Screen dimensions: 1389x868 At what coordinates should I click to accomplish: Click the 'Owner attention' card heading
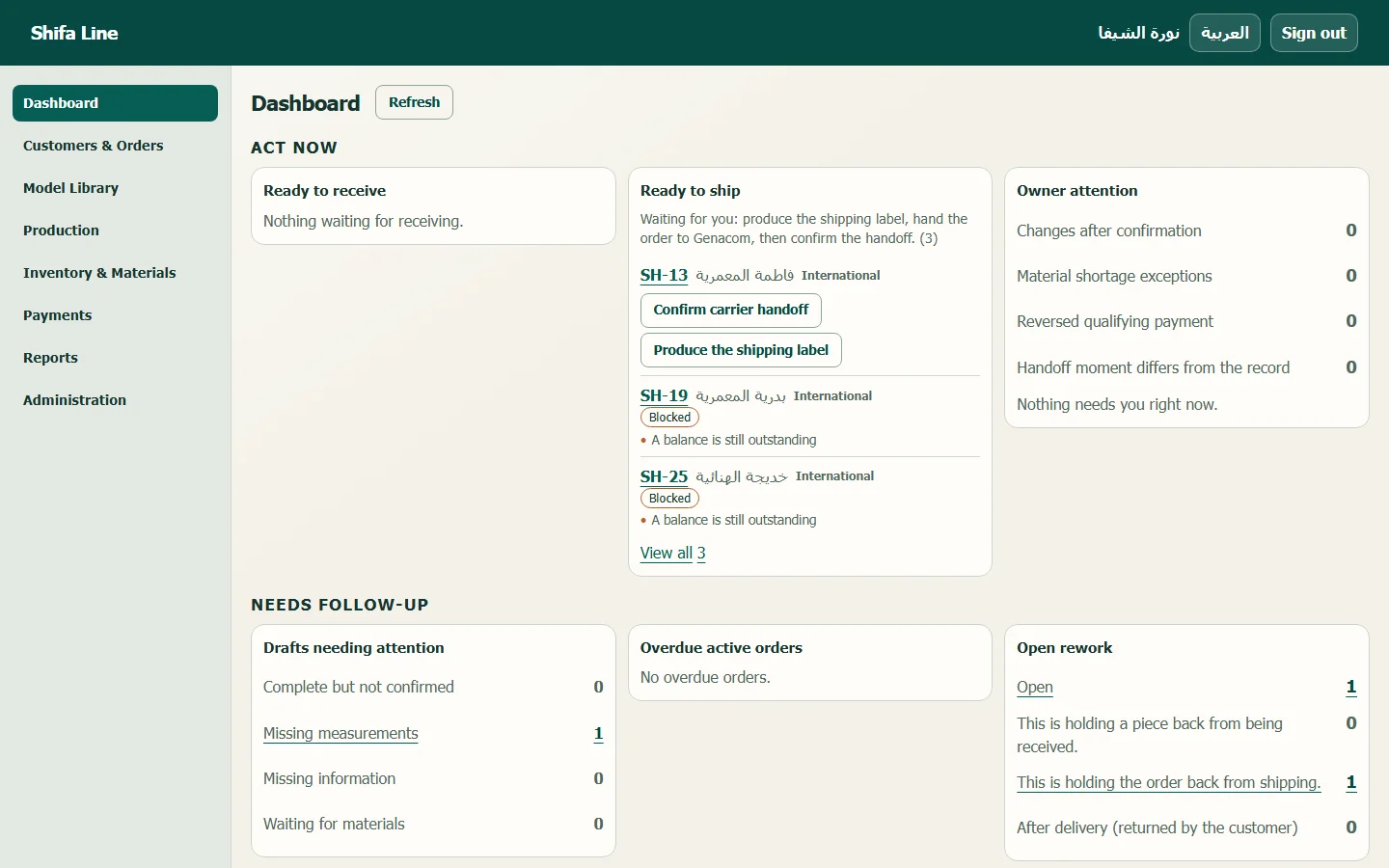(1077, 191)
